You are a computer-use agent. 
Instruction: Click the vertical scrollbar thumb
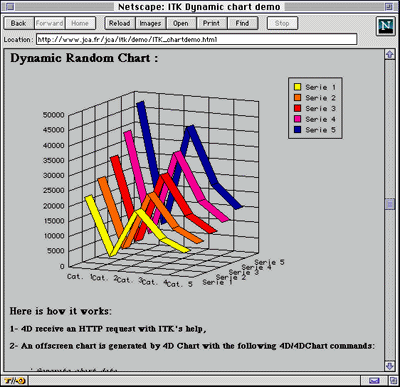click(x=390, y=204)
